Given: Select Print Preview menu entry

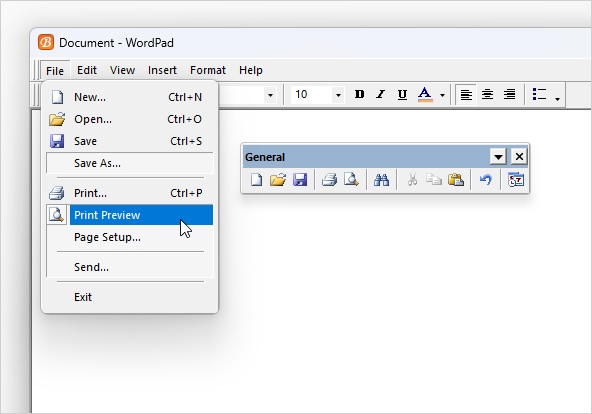Looking at the screenshot, I should point(130,215).
